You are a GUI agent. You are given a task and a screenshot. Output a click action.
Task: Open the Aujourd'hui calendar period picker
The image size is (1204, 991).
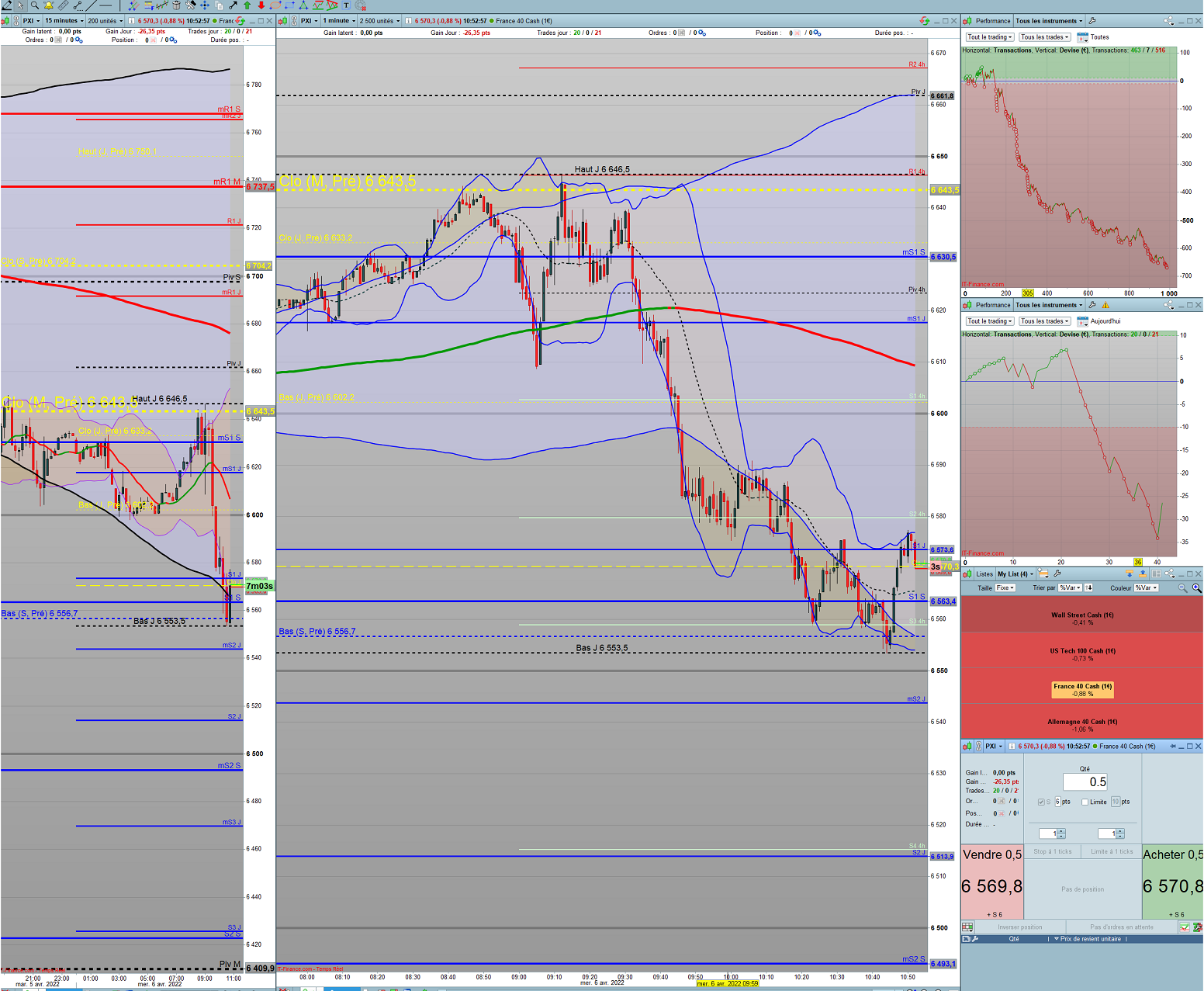pyautogui.click(x=1082, y=321)
